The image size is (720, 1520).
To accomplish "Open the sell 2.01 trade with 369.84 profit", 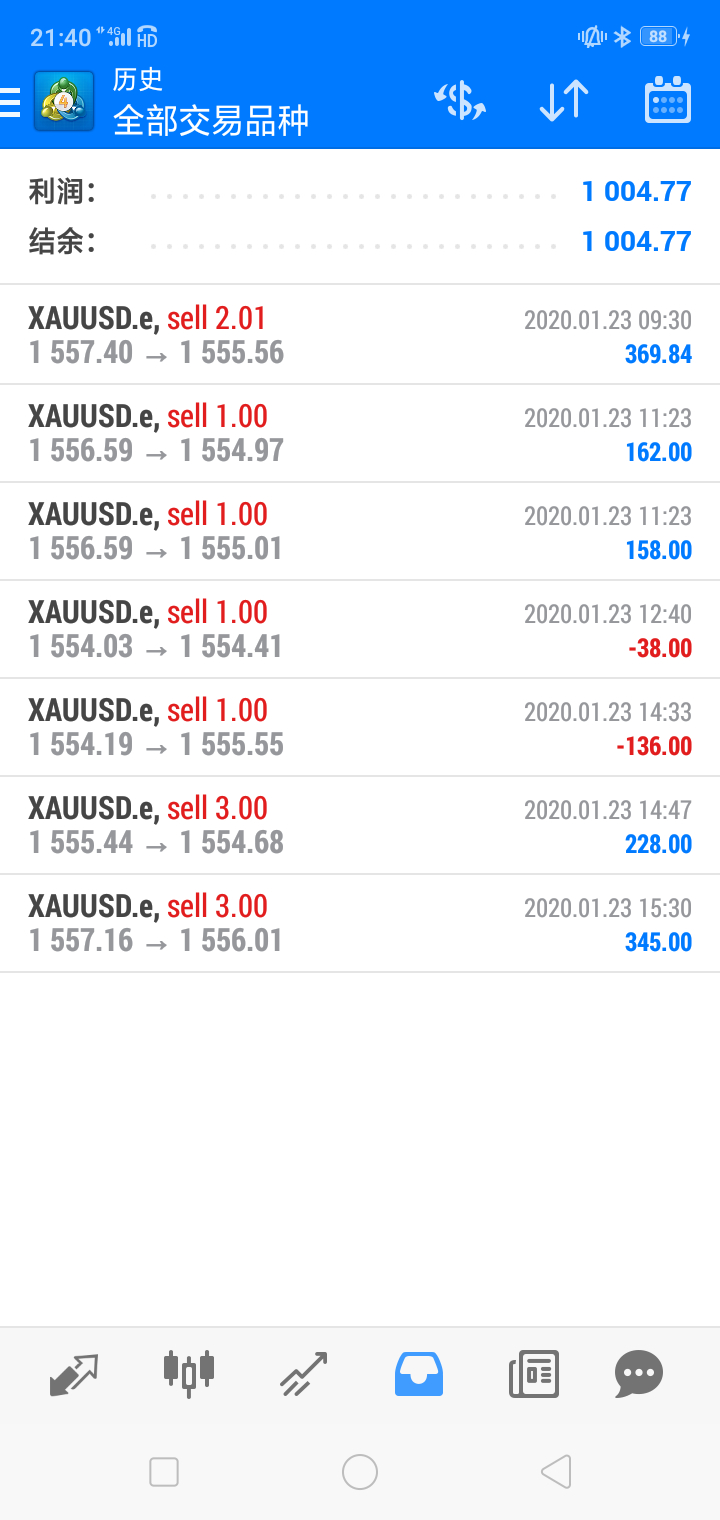I will click(x=360, y=335).
